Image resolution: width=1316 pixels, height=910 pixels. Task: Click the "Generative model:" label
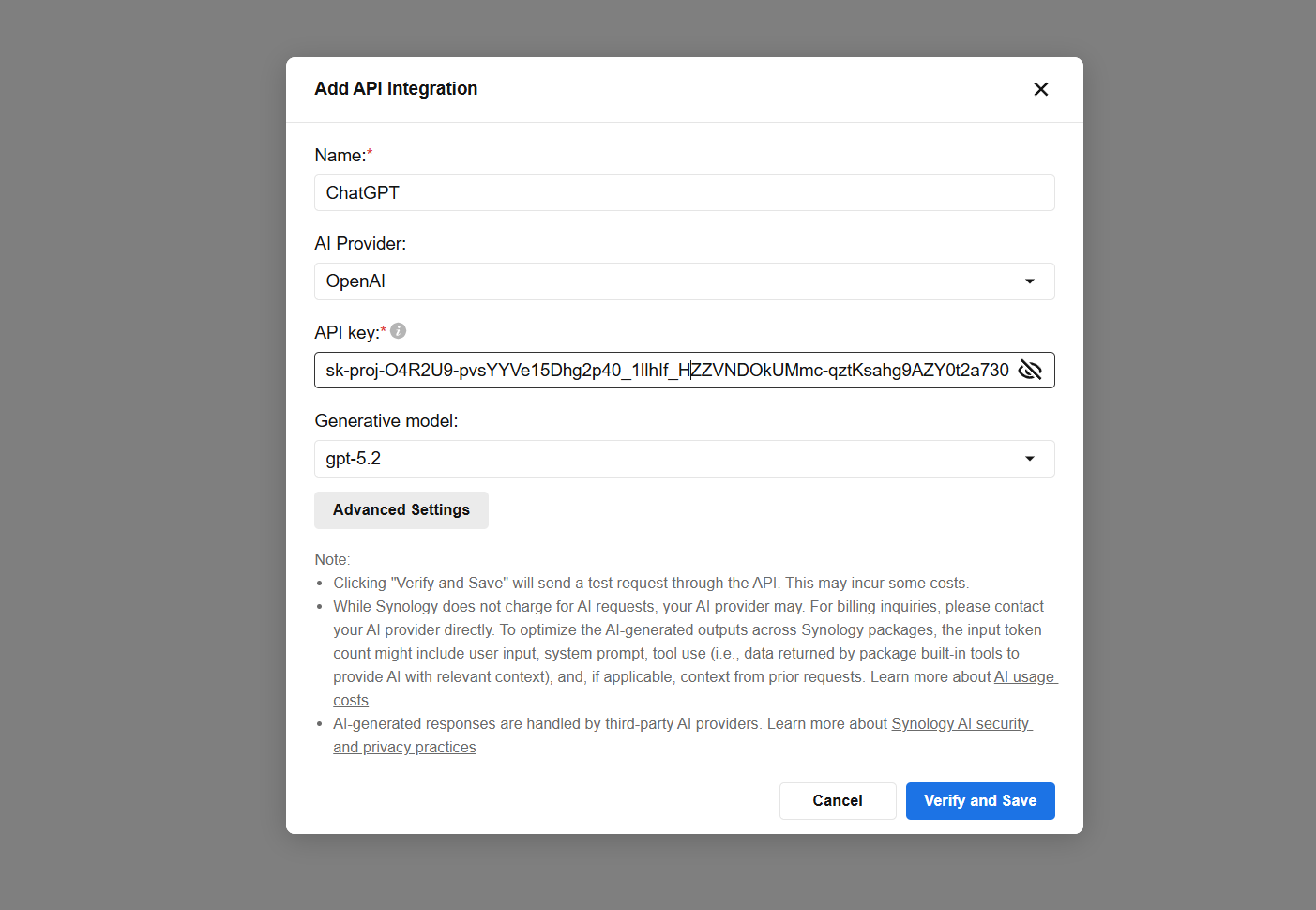(386, 421)
